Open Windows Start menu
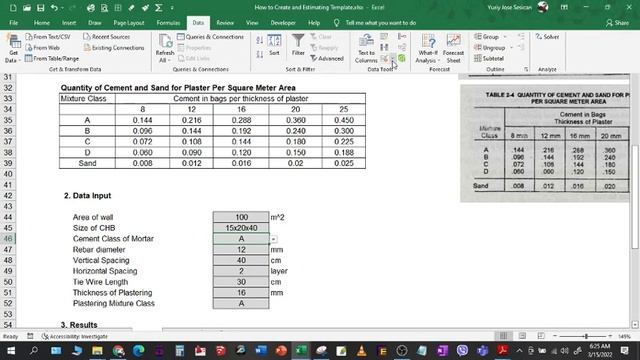This screenshot has height=360, width=640. pos(11,351)
